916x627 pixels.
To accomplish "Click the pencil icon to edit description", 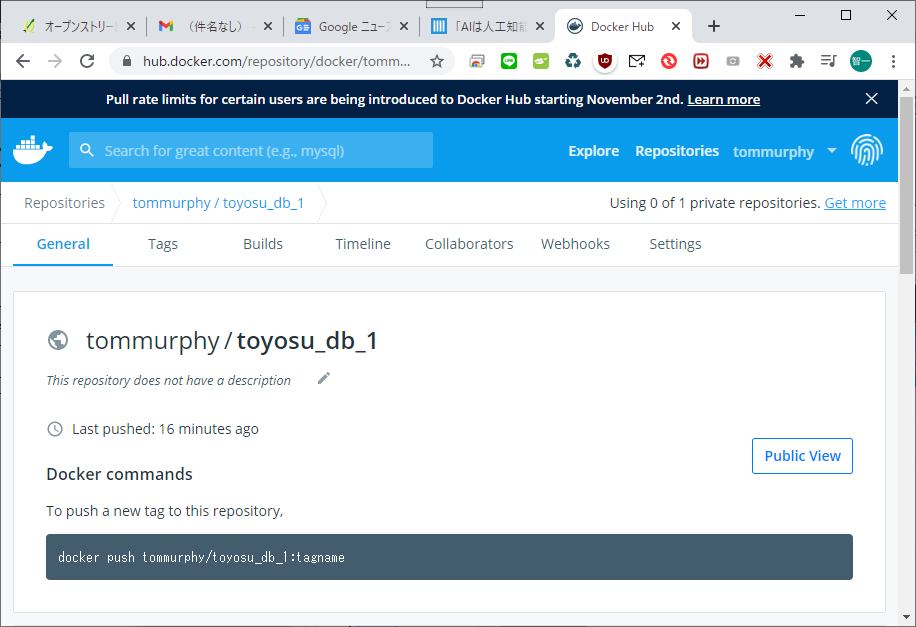I will (323, 378).
